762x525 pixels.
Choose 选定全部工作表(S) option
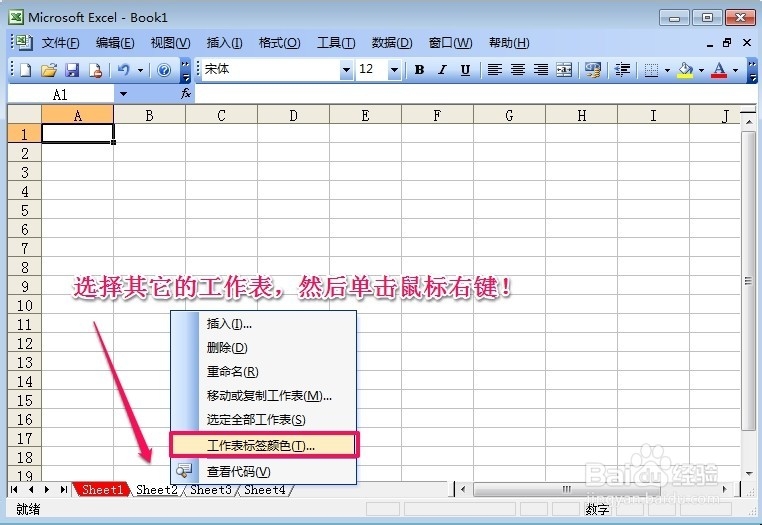point(263,420)
